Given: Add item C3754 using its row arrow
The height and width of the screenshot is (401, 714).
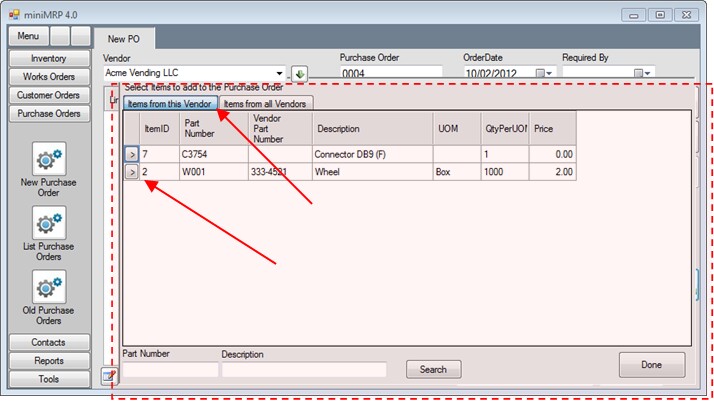Looking at the screenshot, I should pyautogui.click(x=132, y=155).
